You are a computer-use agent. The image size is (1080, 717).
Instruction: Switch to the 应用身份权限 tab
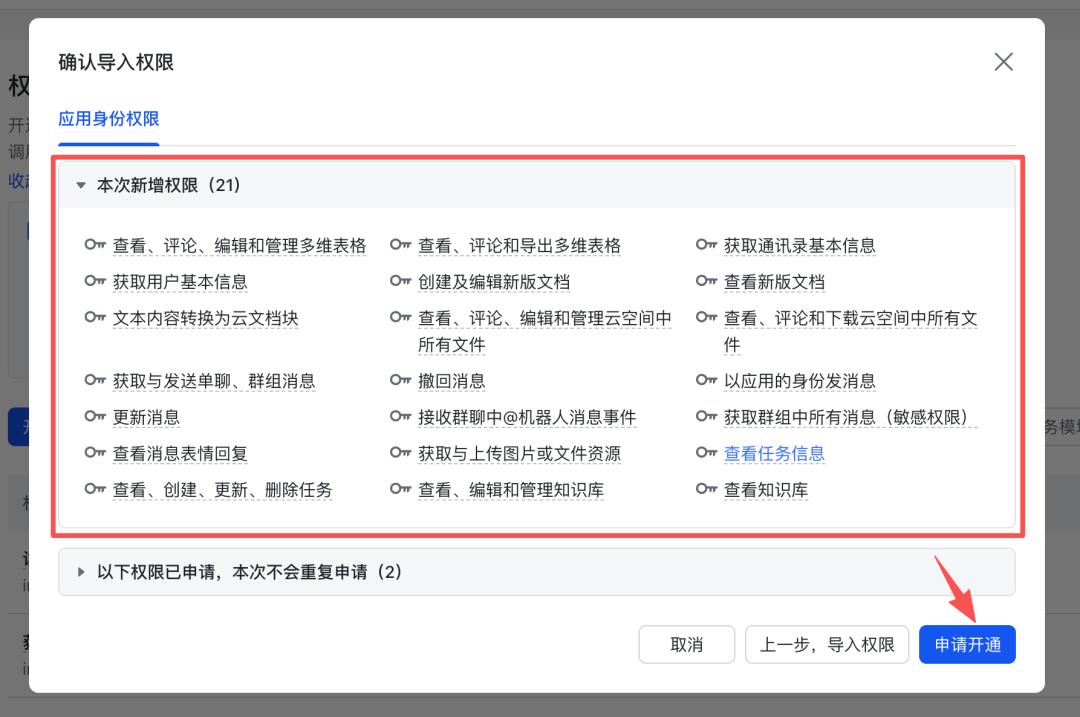tap(107, 118)
